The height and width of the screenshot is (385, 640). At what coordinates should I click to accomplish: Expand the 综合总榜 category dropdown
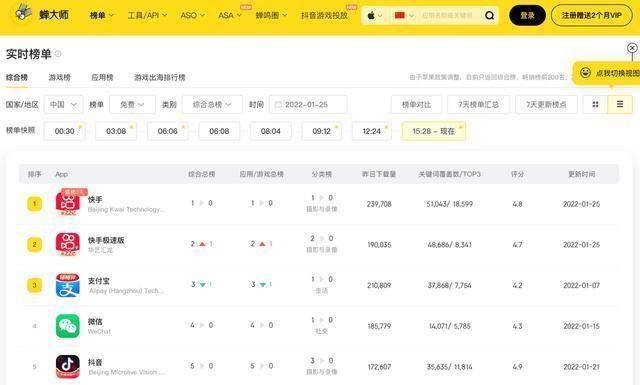(212, 105)
